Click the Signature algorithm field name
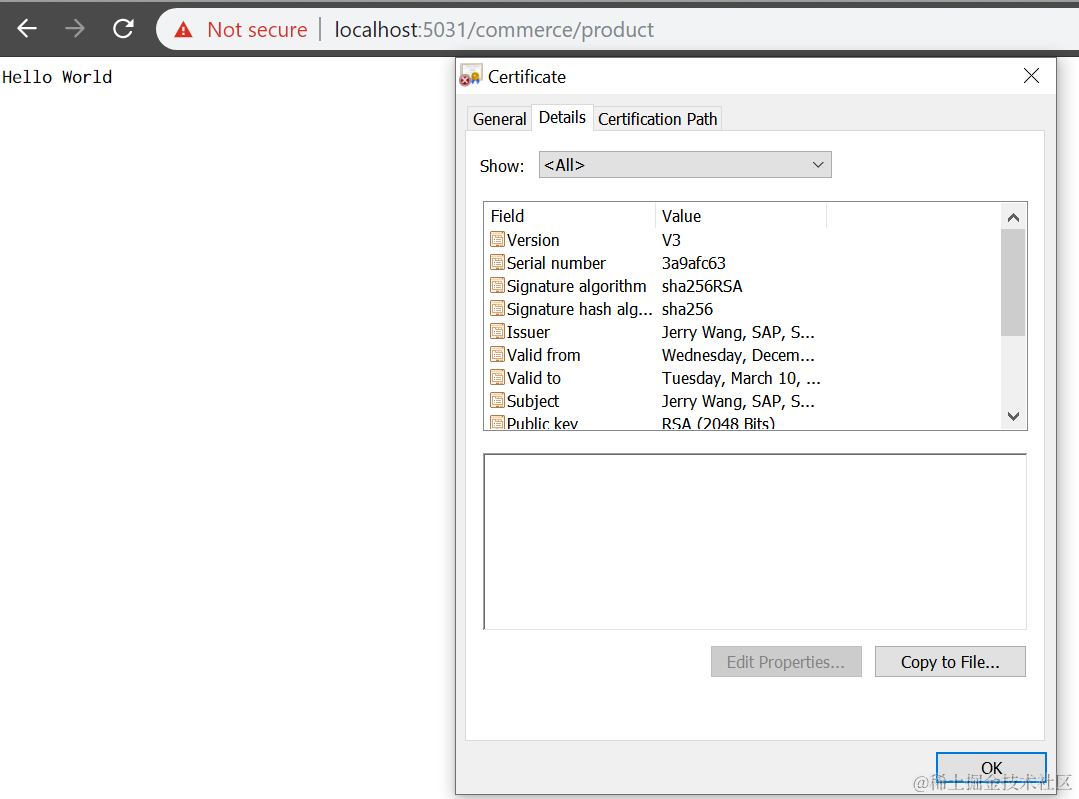The height and width of the screenshot is (799, 1079). click(x=577, y=286)
